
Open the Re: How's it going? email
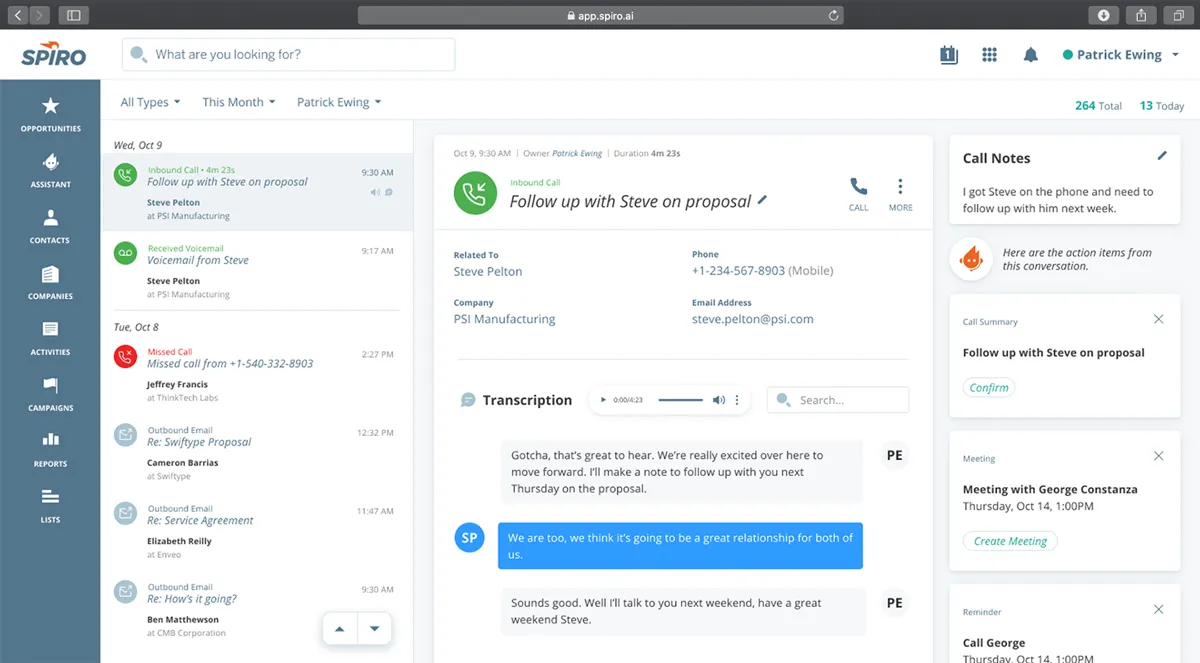click(x=257, y=608)
